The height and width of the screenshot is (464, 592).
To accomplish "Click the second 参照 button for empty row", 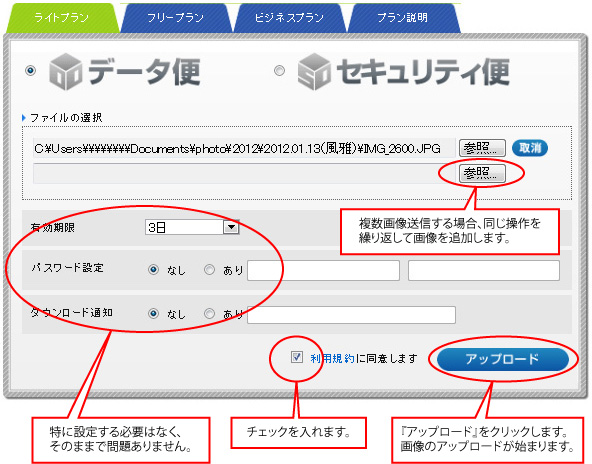I will click(482, 174).
